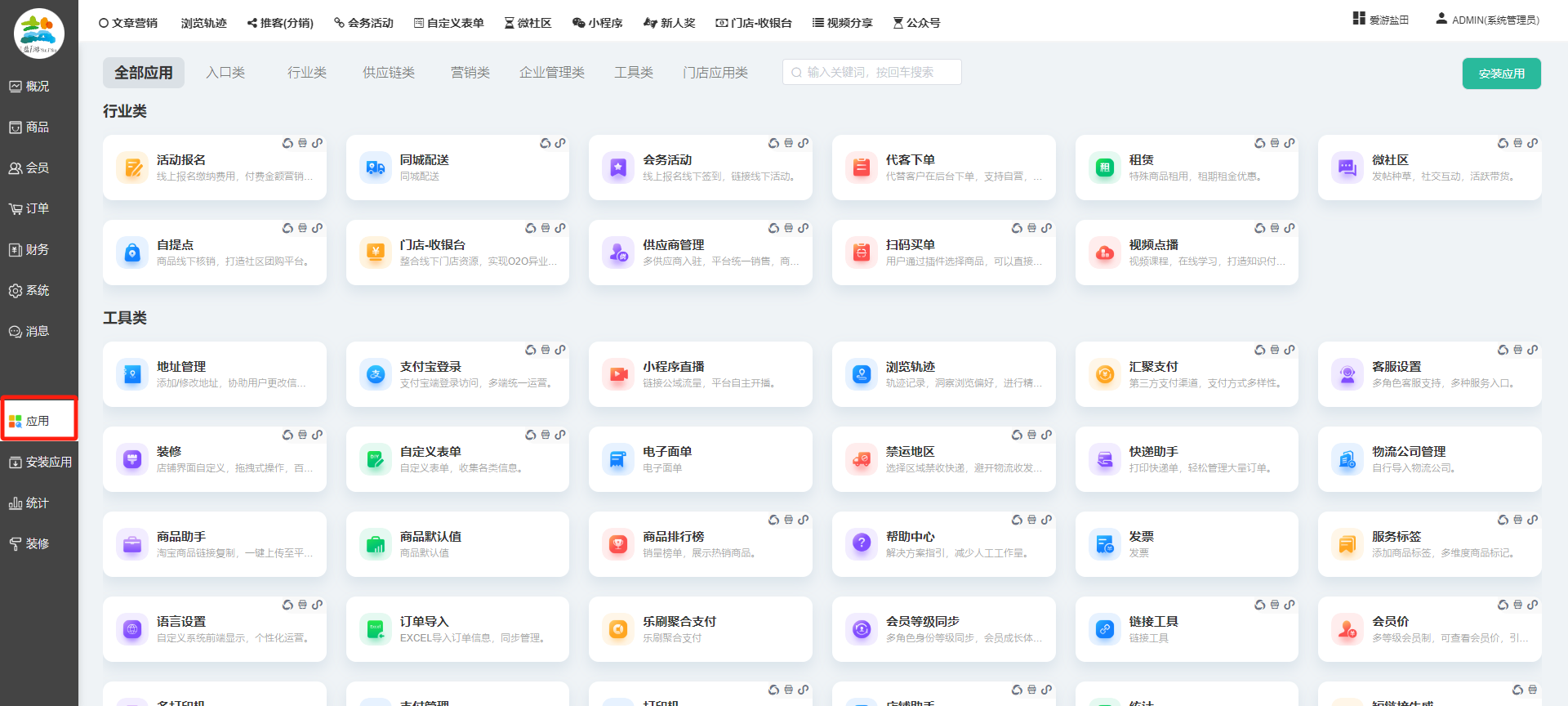
Task: Expand the ADMIN user account menu
Action: (1487, 20)
